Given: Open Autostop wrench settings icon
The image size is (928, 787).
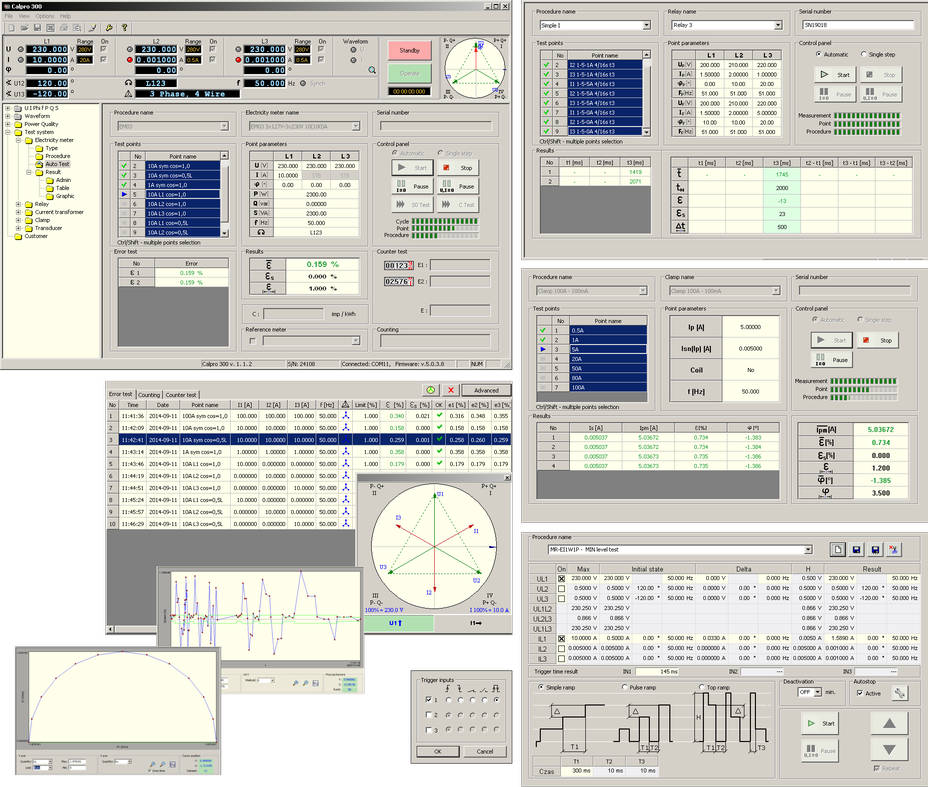Looking at the screenshot, I should pos(899,693).
